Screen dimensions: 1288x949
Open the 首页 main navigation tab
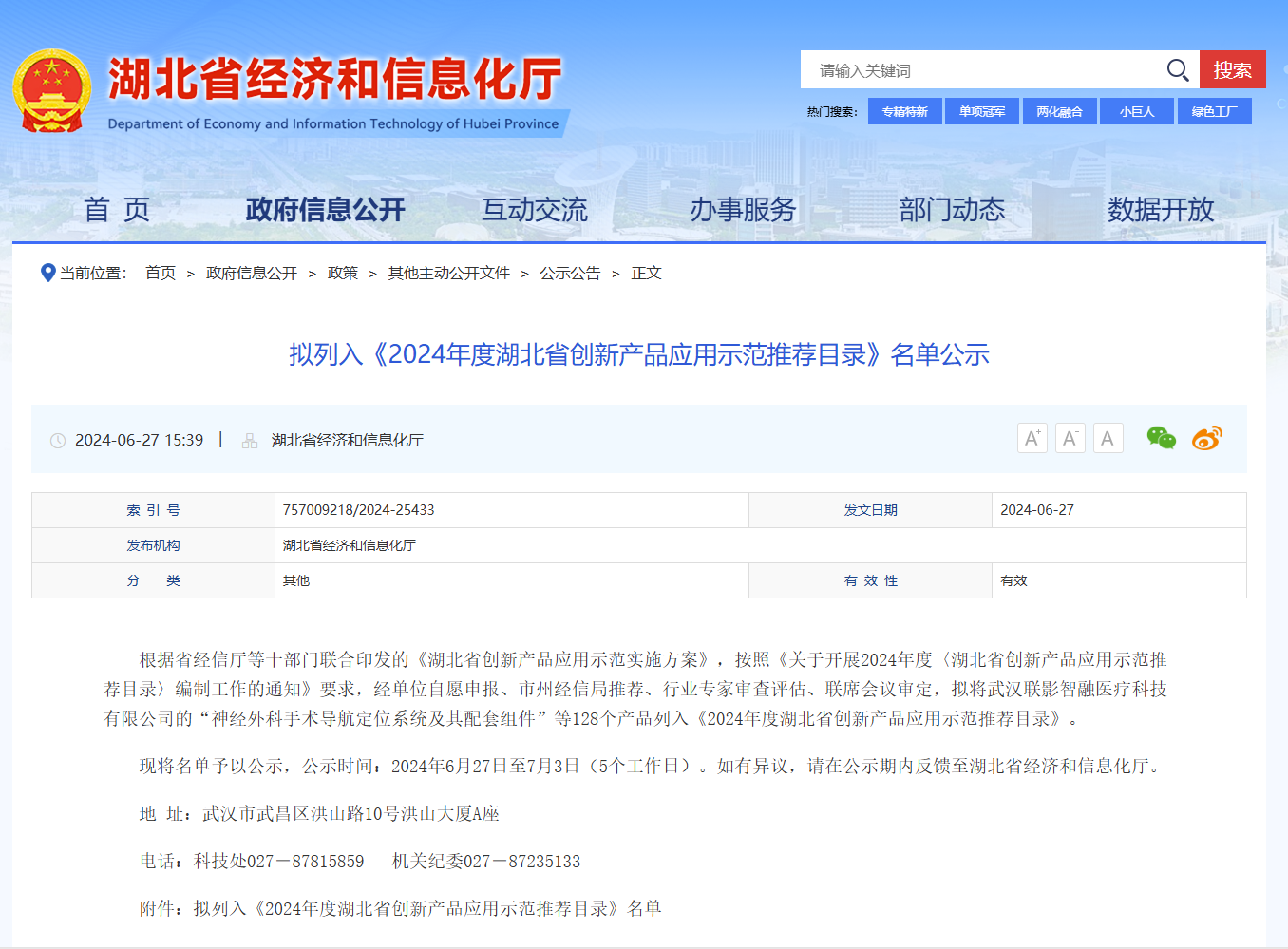click(x=117, y=210)
